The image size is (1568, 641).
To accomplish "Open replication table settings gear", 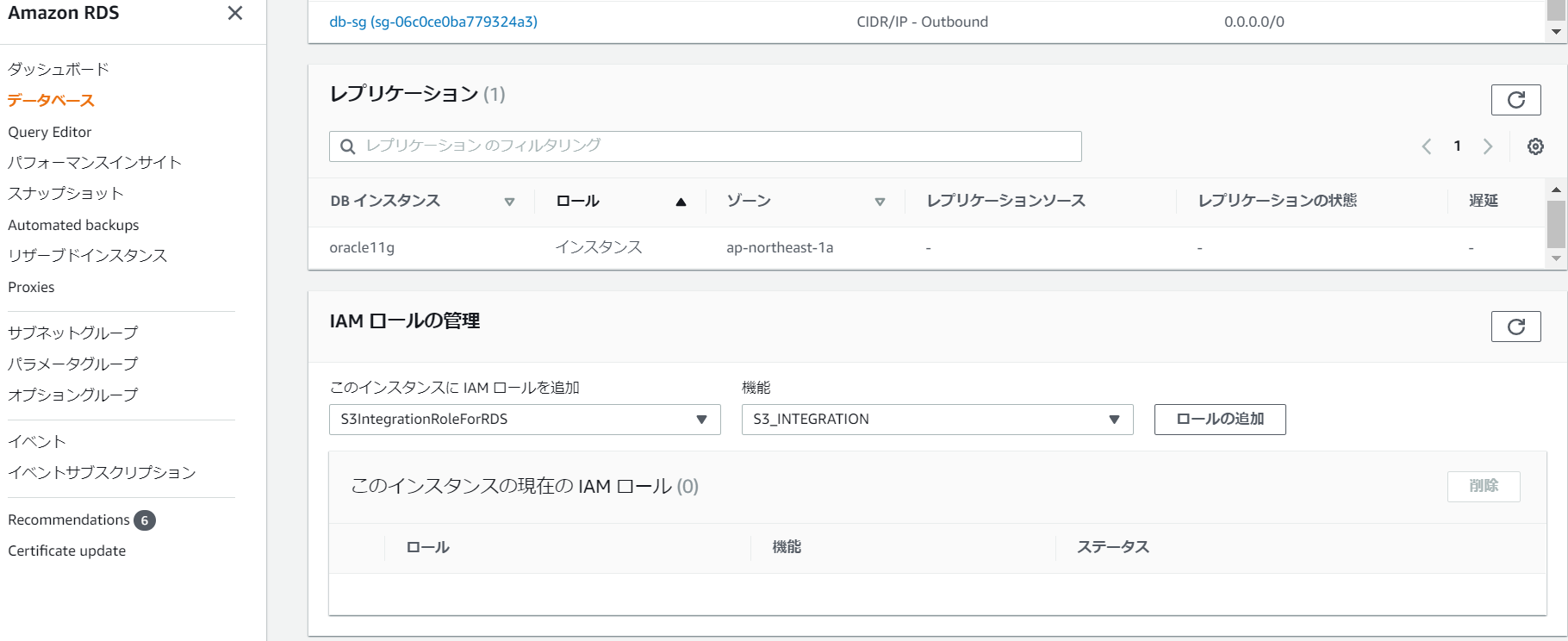I will click(x=1535, y=146).
